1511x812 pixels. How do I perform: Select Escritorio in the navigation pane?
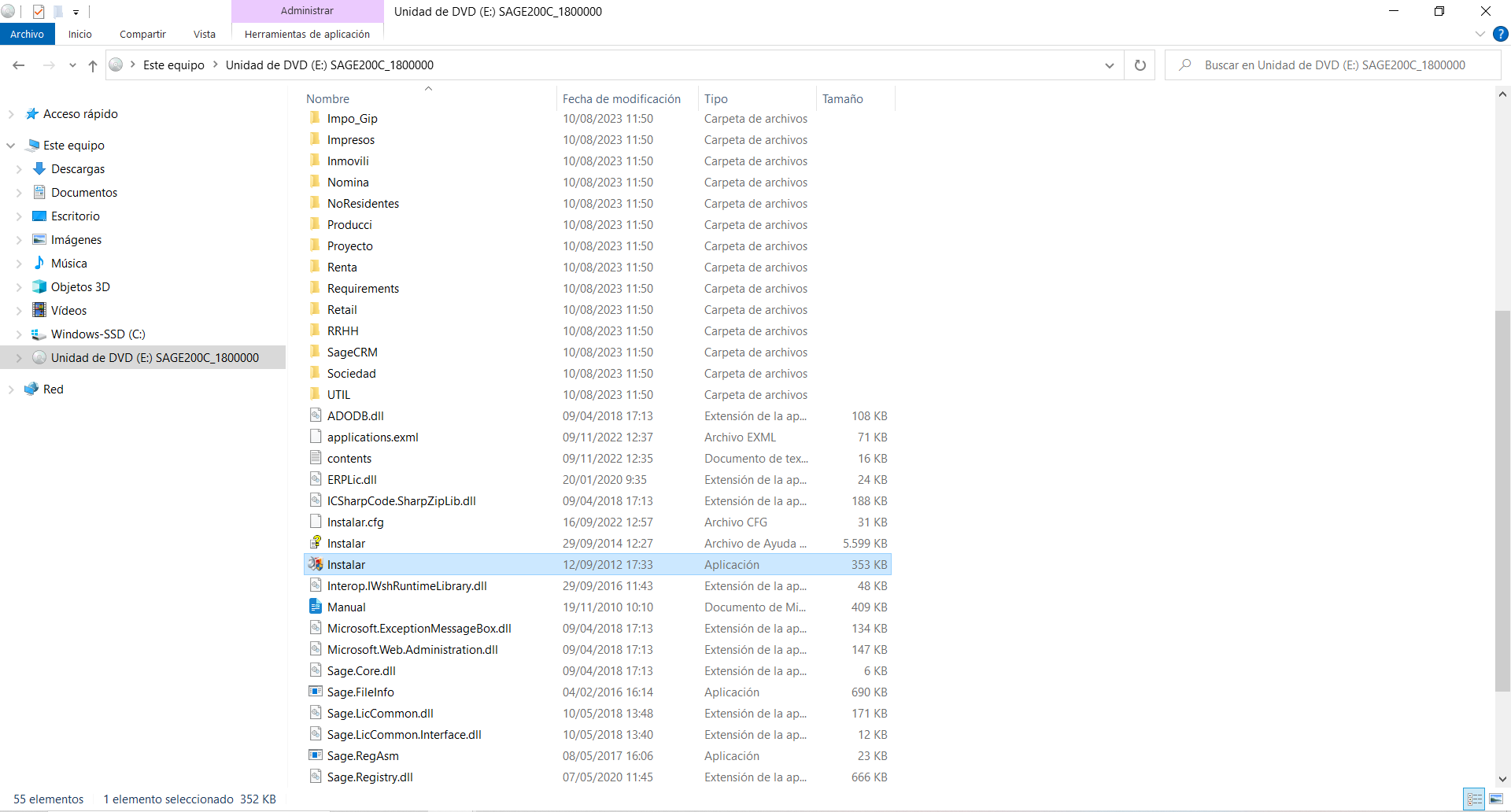(76, 216)
